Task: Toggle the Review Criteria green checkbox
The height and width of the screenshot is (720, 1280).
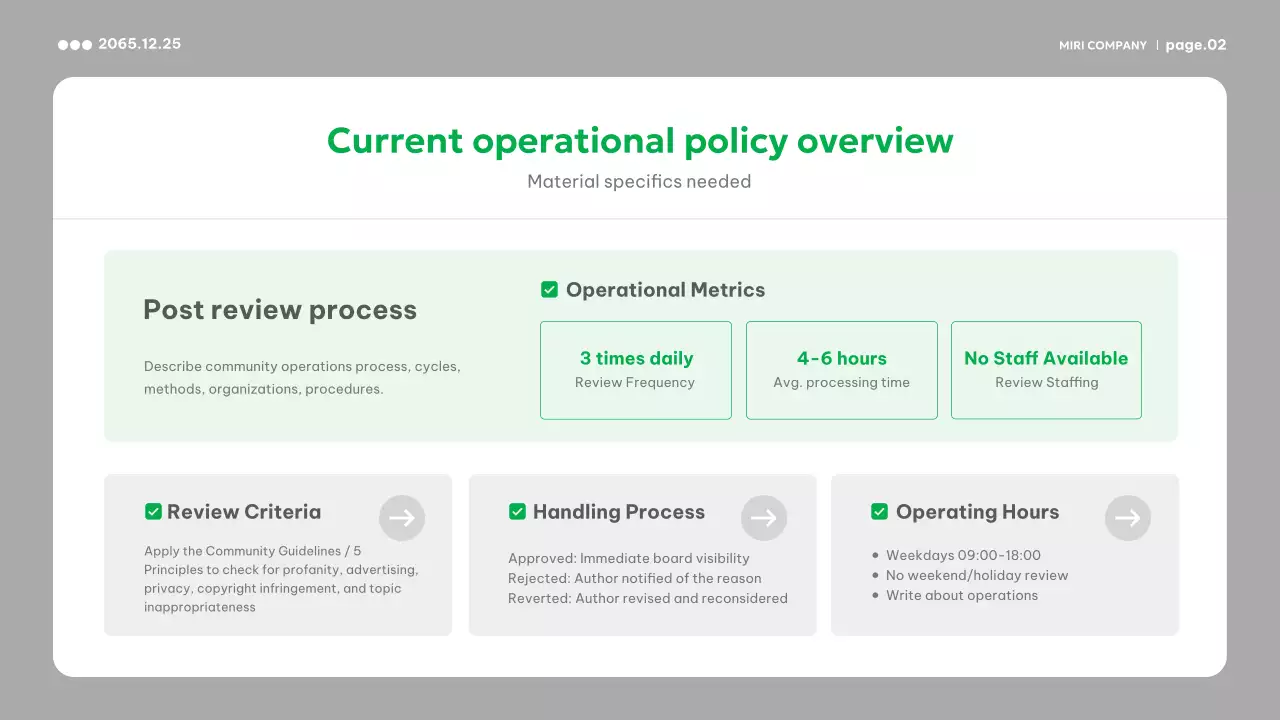Action: pos(153,512)
